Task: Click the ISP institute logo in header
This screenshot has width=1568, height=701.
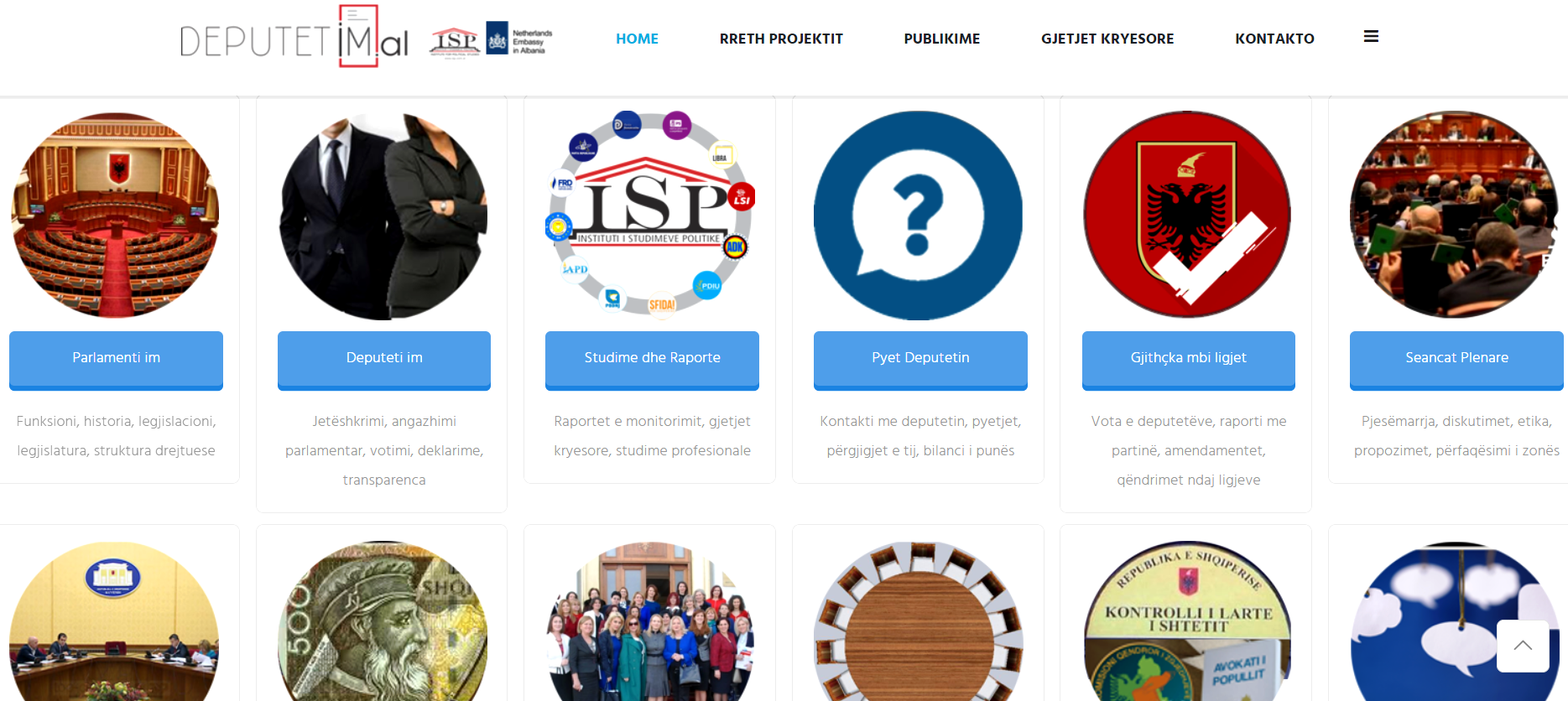Action: (455, 40)
